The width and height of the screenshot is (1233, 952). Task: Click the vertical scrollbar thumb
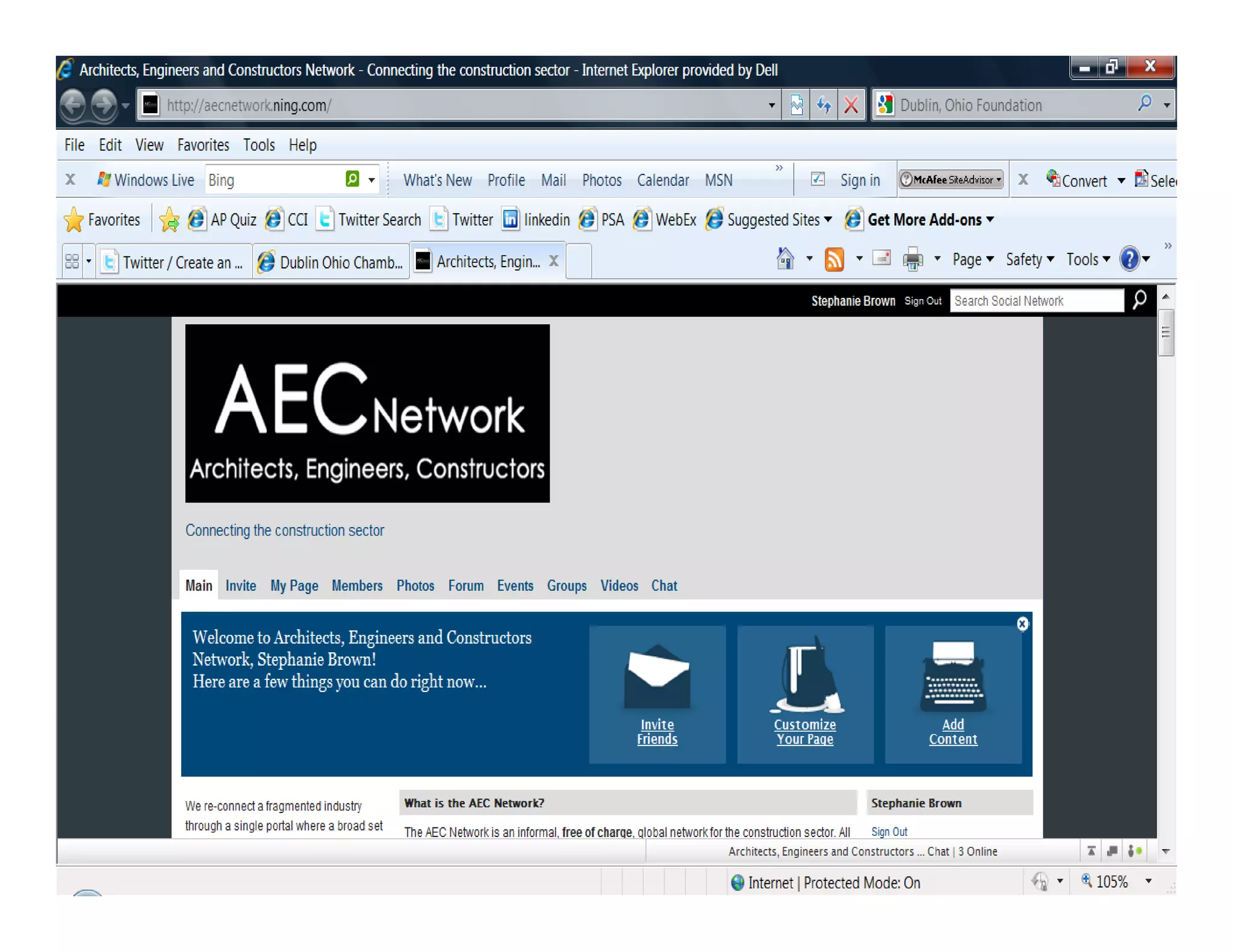click(x=1166, y=332)
